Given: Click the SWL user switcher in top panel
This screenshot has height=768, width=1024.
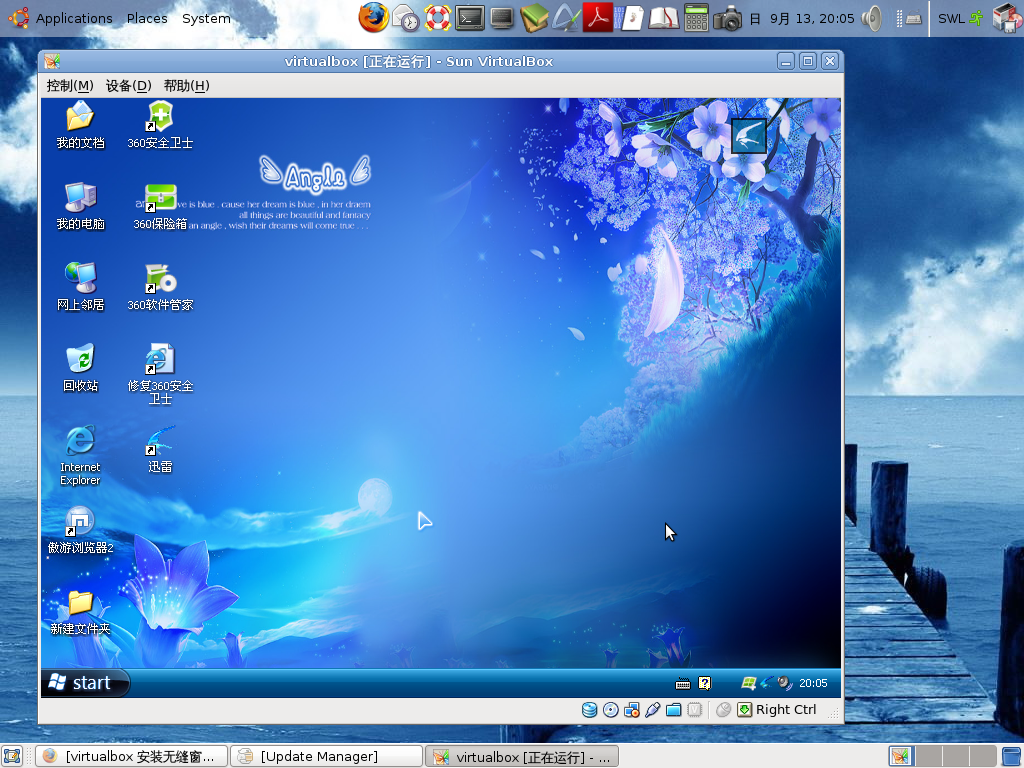Looking at the screenshot, I should coord(960,18).
